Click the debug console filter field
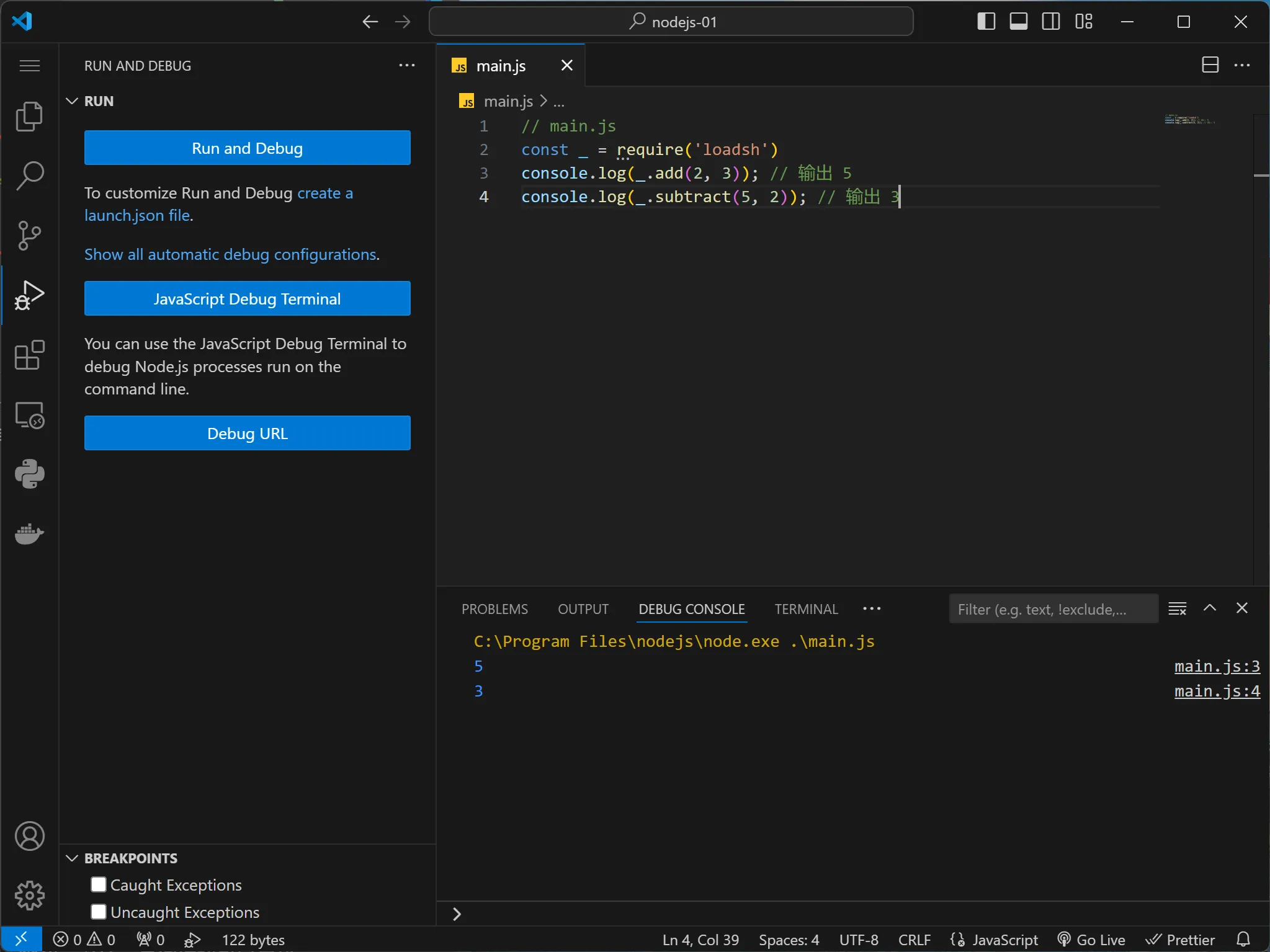Screen dimensions: 1270x952 (x=1053, y=609)
